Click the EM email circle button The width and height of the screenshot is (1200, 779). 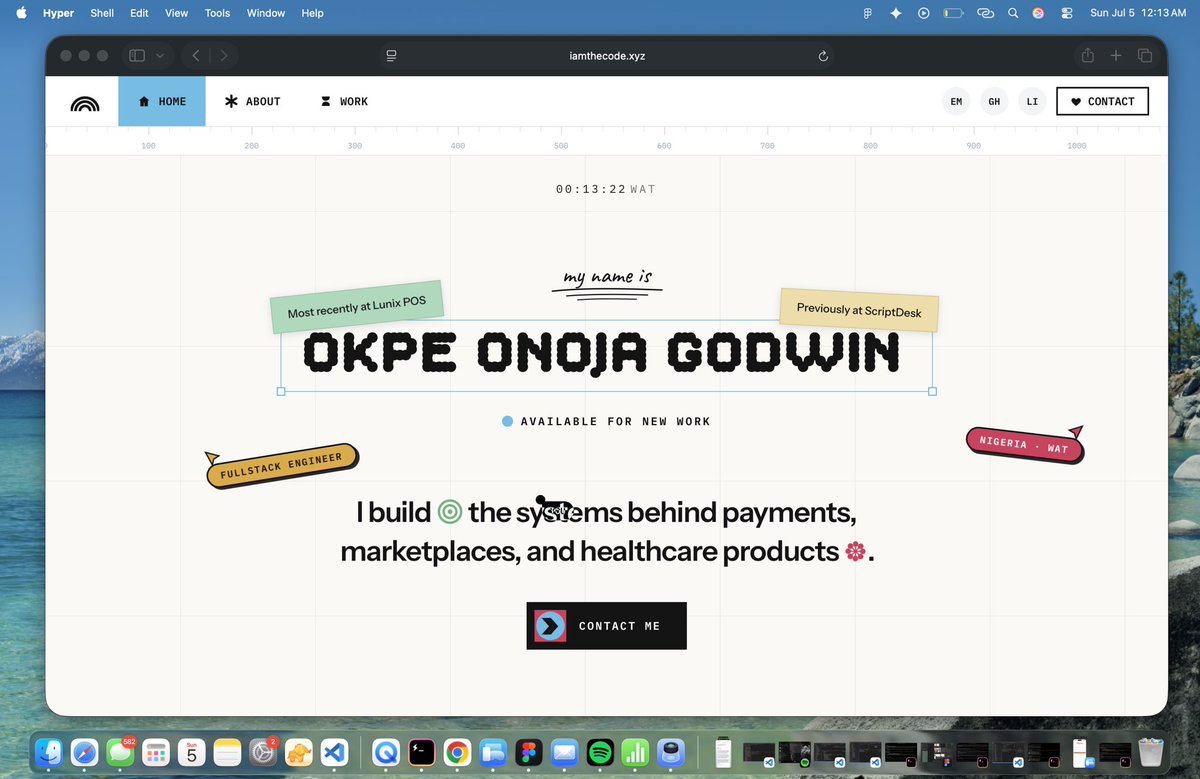pos(956,101)
